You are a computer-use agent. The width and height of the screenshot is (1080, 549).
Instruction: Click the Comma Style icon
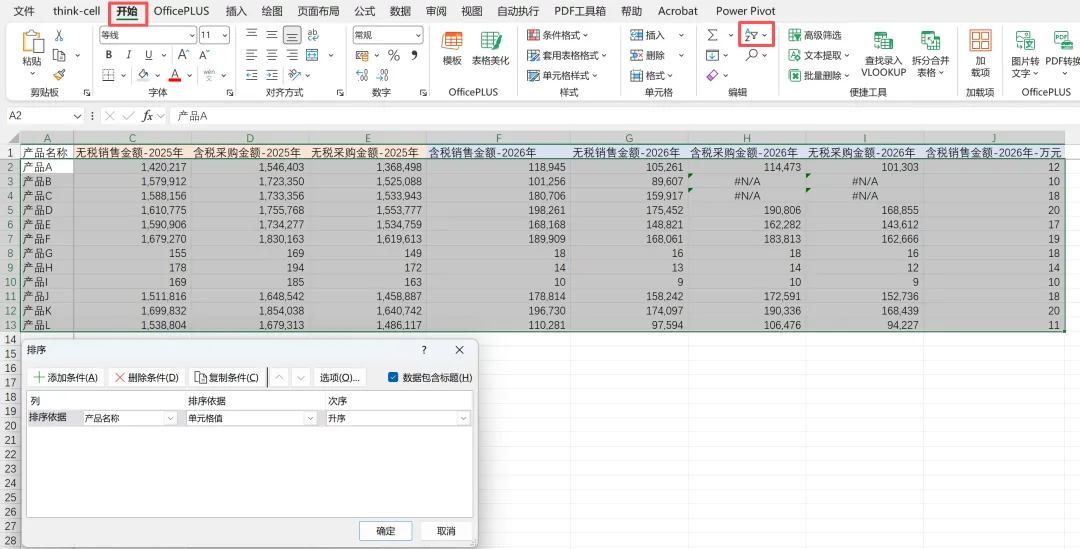pos(414,55)
